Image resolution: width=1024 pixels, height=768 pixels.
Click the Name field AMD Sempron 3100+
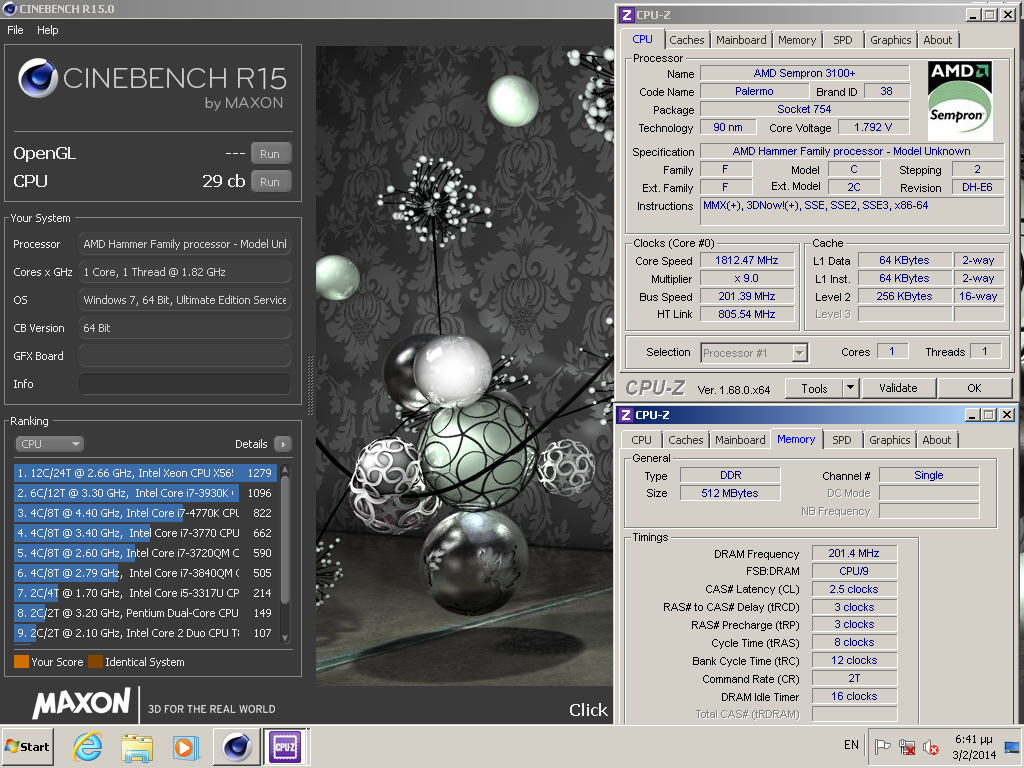(805, 73)
